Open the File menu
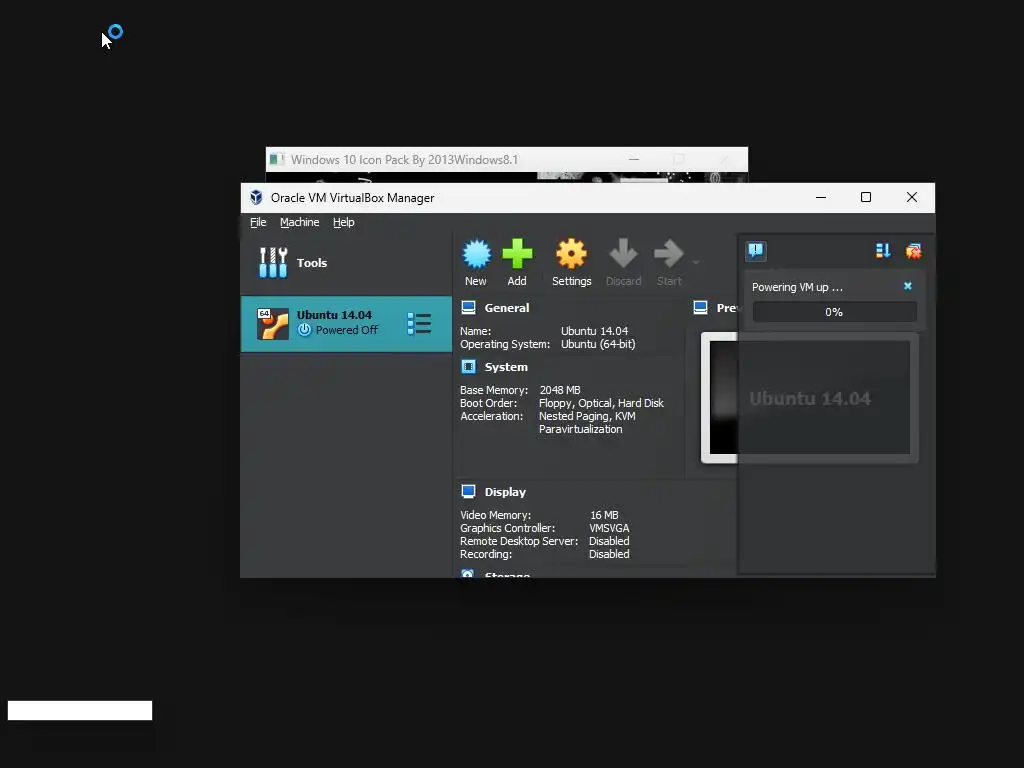Viewport: 1024px width, 768px height. click(x=258, y=222)
